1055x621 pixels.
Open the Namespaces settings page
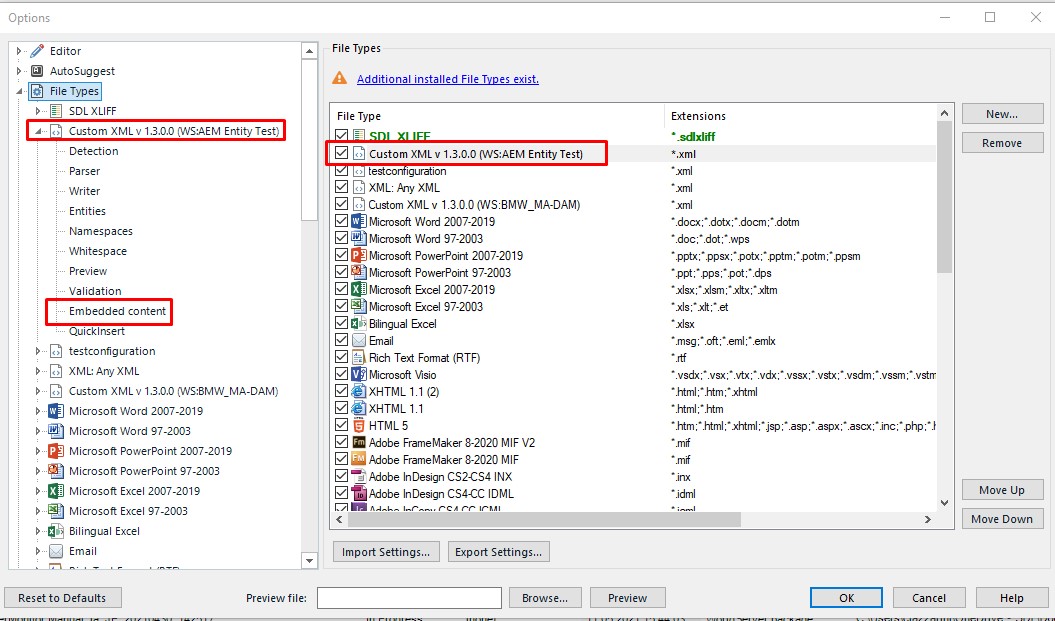click(x=101, y=231)
